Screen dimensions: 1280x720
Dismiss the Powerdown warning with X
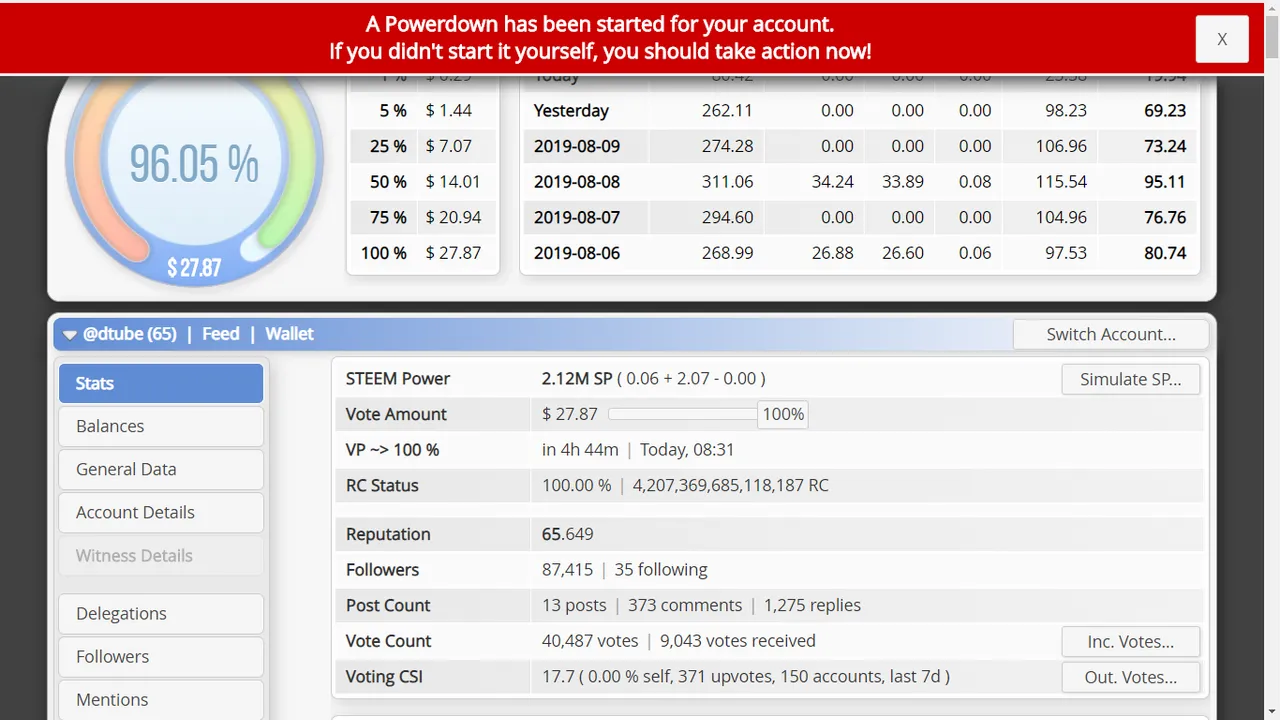coord(1222,39)
